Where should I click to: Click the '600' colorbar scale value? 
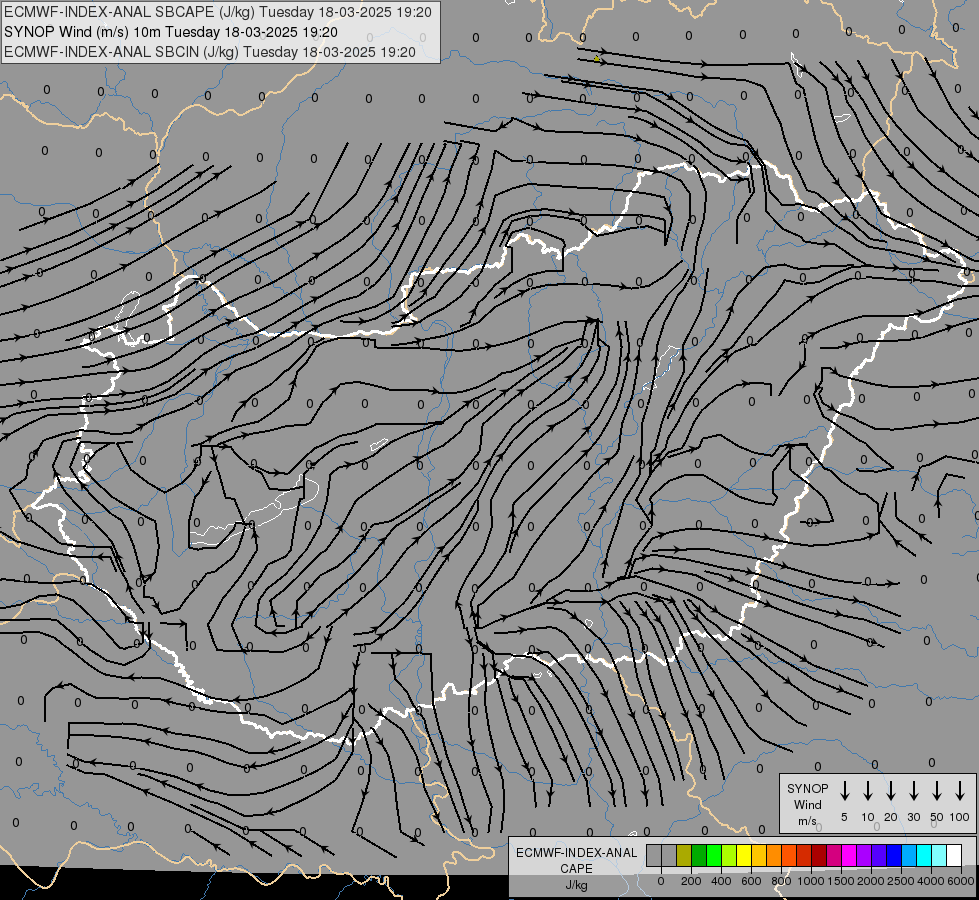click(751, 881)
